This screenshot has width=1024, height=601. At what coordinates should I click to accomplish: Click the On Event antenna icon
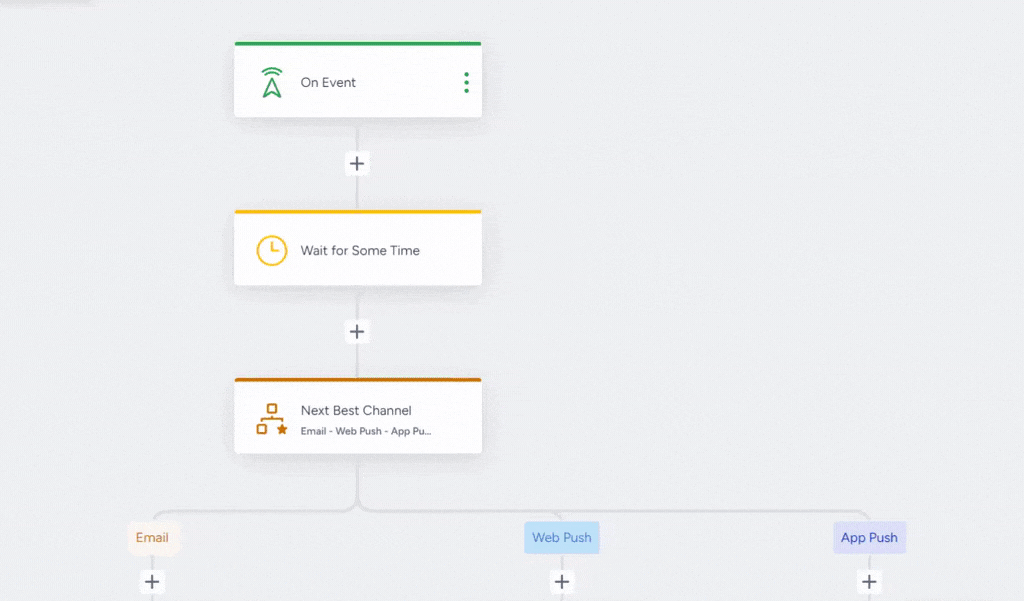coord(271,83)
